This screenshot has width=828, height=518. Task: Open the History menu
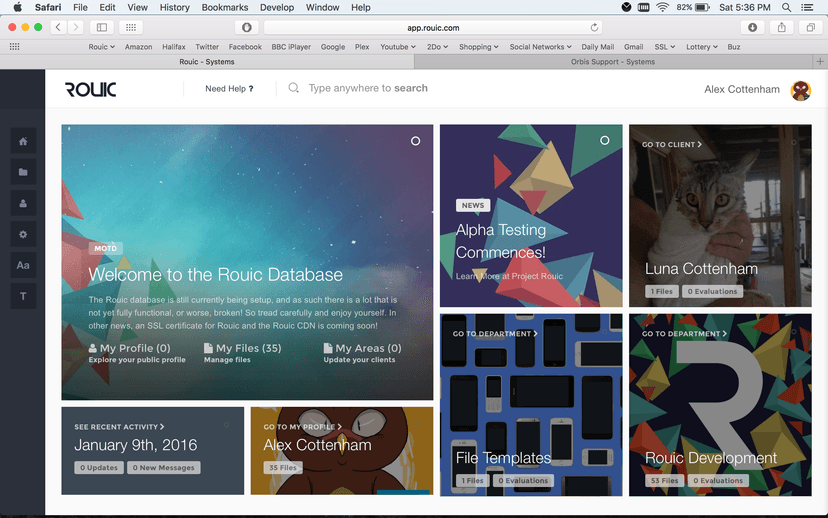pyautogui.click(x=174, y=7)
